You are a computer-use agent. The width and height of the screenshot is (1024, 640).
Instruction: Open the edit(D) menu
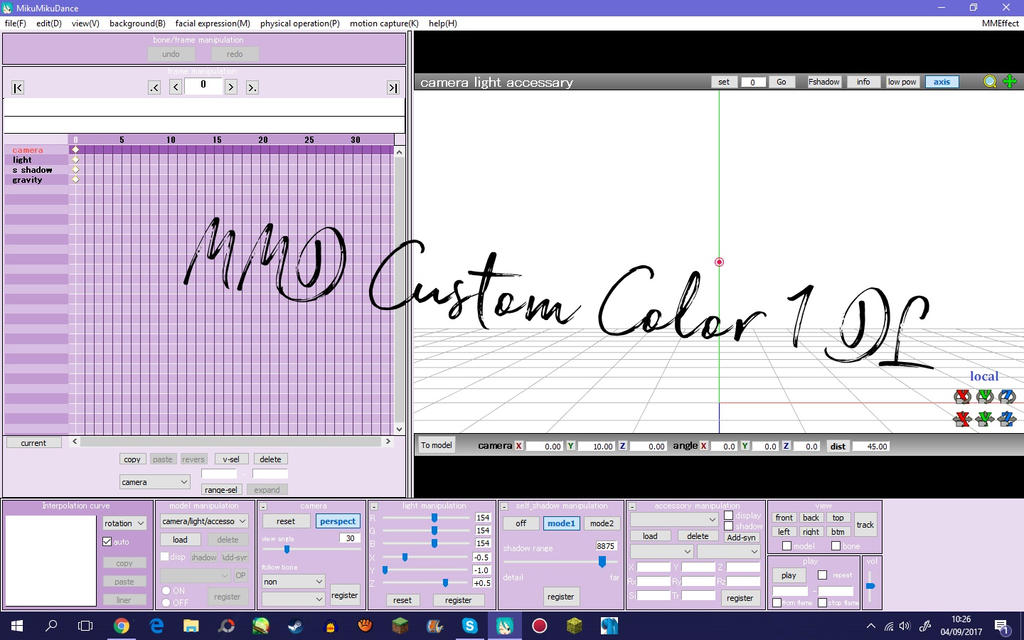[x=49, y=24]
